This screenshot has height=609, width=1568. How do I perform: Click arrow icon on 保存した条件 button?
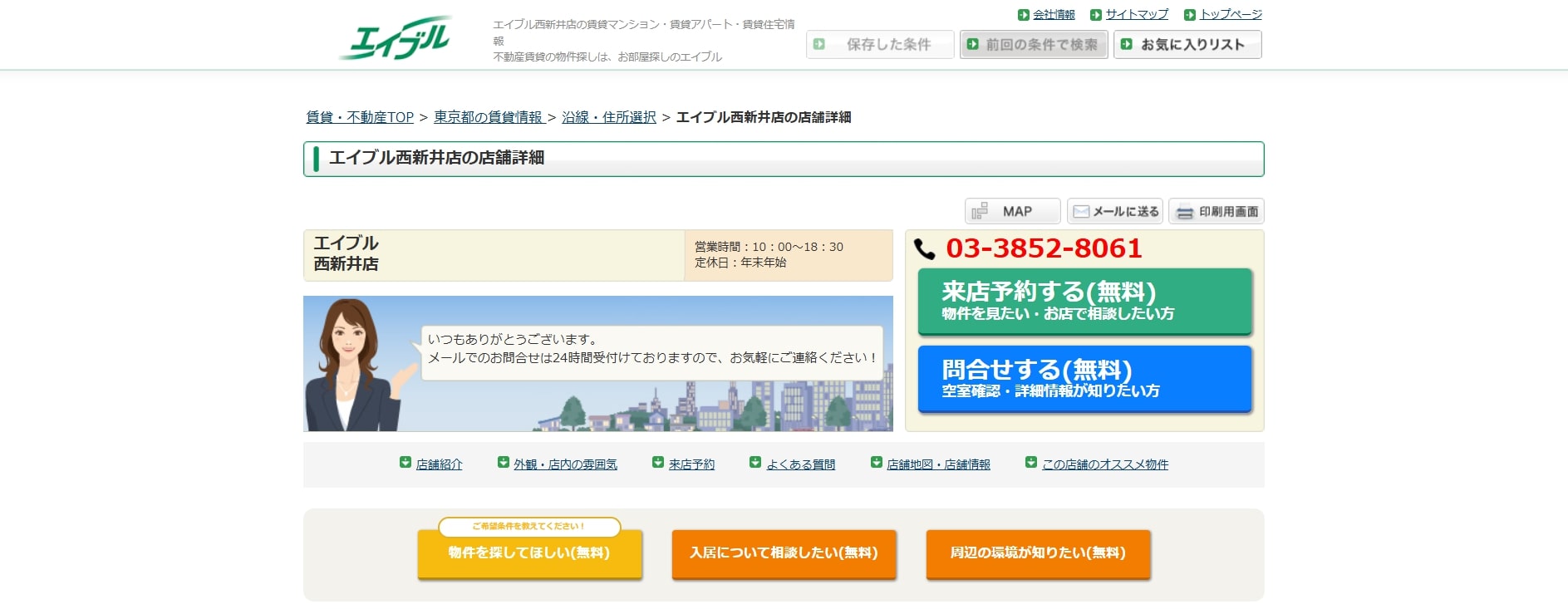(819, 44)
